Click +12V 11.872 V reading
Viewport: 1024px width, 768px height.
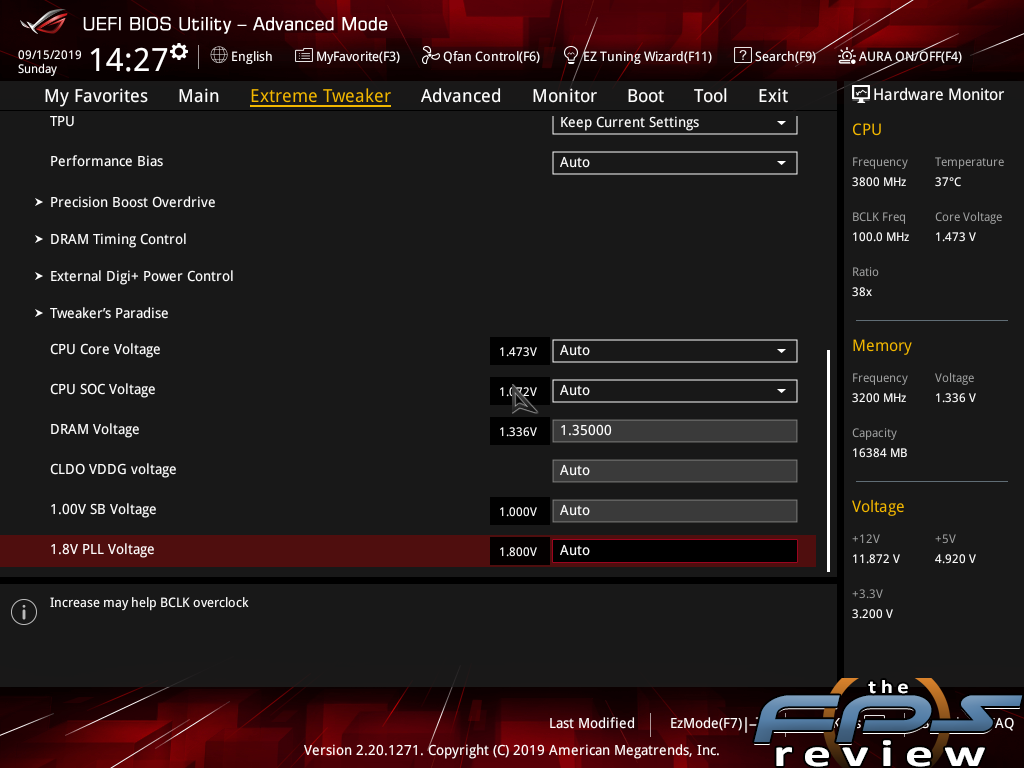coord(876,559)
